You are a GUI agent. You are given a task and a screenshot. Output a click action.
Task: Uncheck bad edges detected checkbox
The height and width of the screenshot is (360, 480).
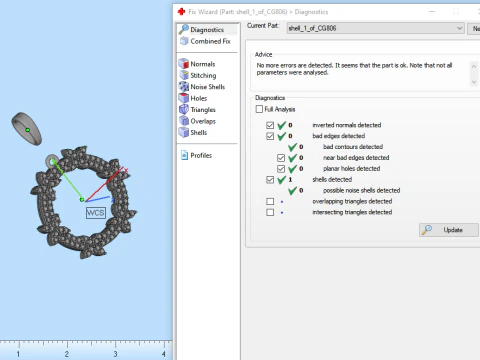click(270, 136)
